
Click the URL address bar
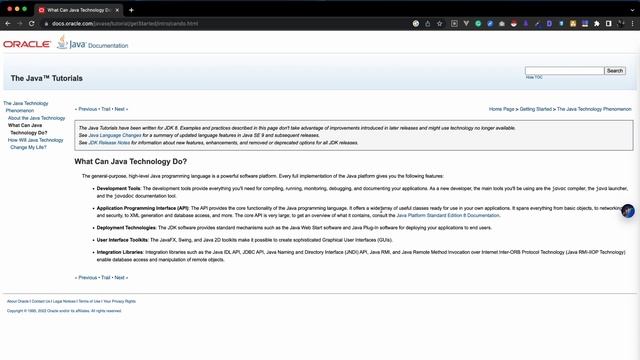(229, 24)
